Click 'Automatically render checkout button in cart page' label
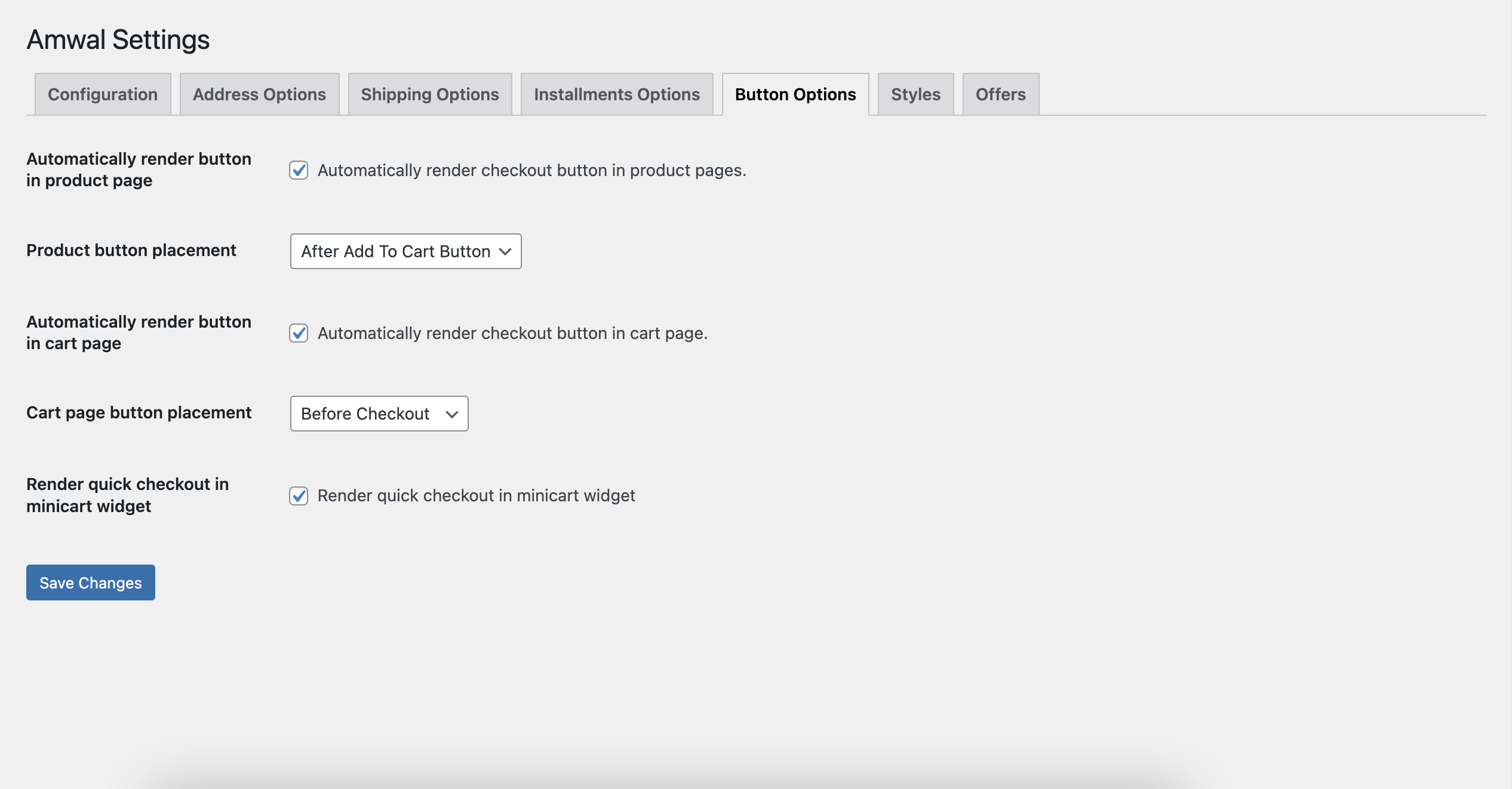This screenshot has width=1512, height=789. (x=512, y=333)
